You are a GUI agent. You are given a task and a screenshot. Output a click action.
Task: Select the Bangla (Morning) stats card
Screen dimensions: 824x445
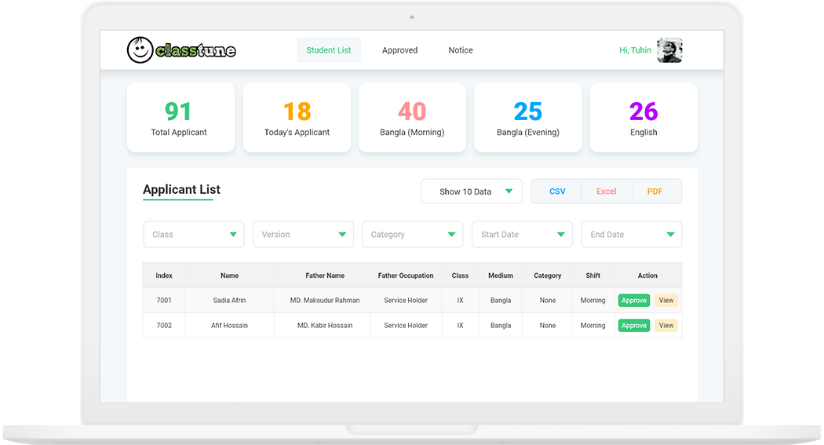(412, 118)
